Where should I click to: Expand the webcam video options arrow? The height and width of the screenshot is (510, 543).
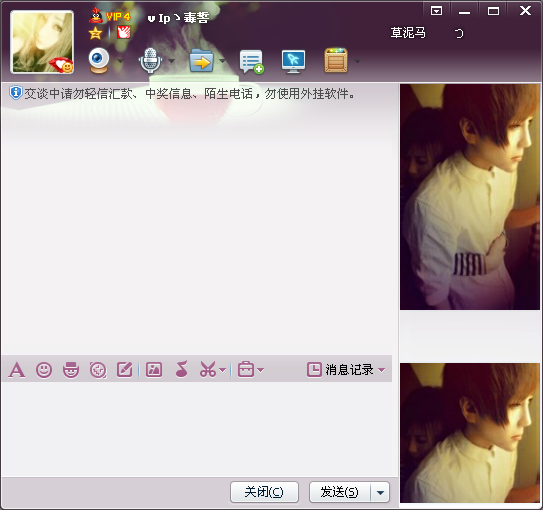(x=120, y=61)
